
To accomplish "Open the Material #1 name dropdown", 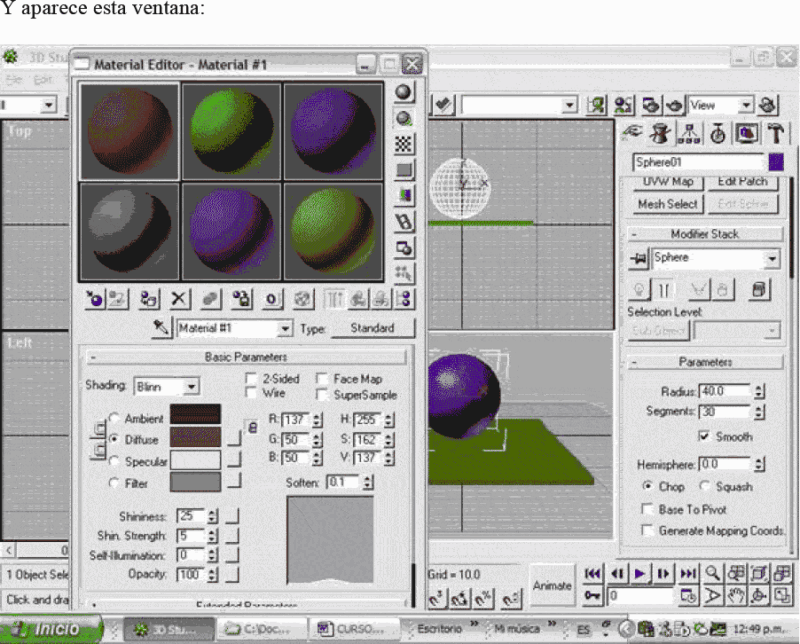I will click(x=285, y=328).
